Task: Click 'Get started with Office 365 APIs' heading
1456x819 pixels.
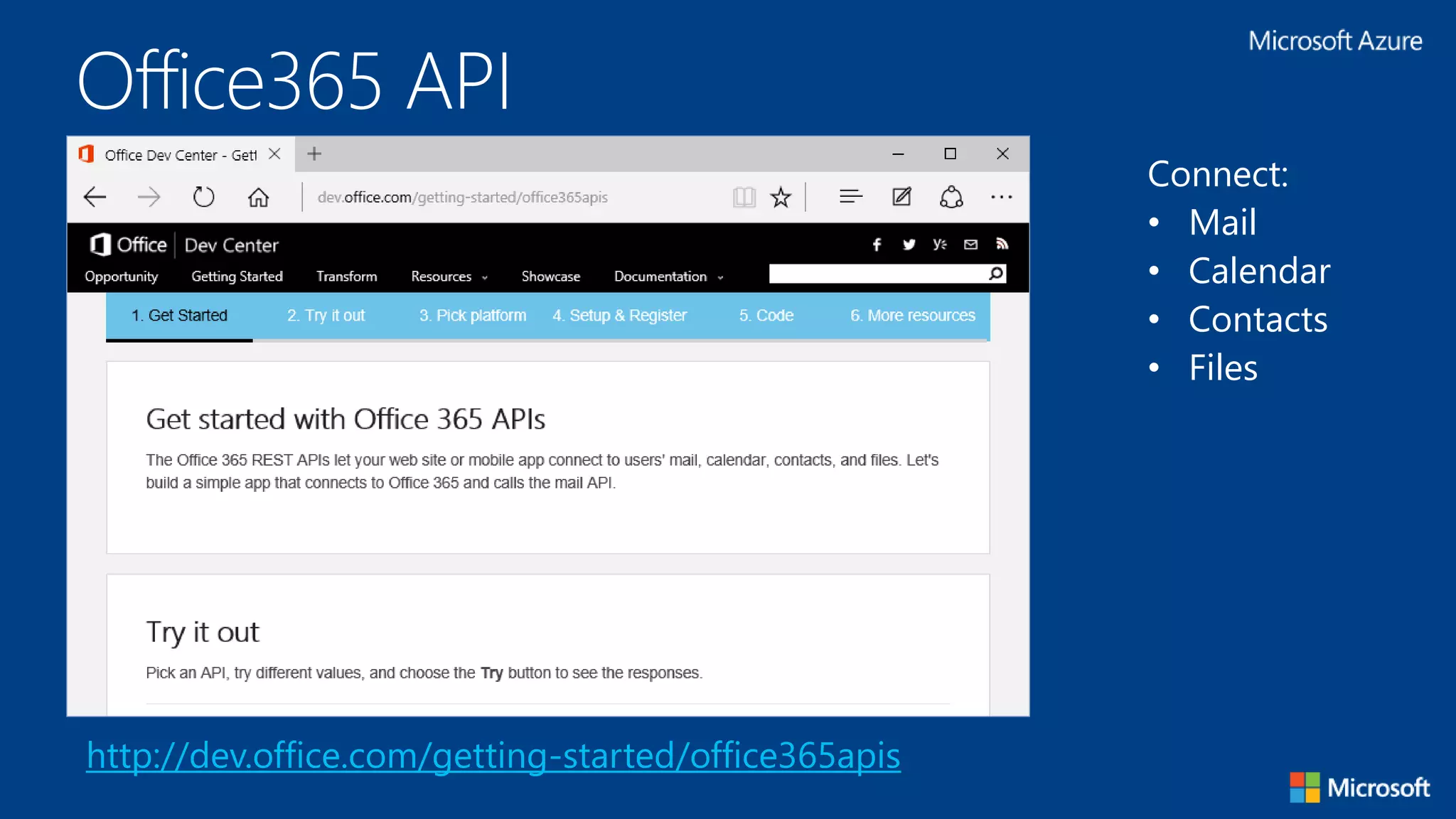Action: click(346, 419)
